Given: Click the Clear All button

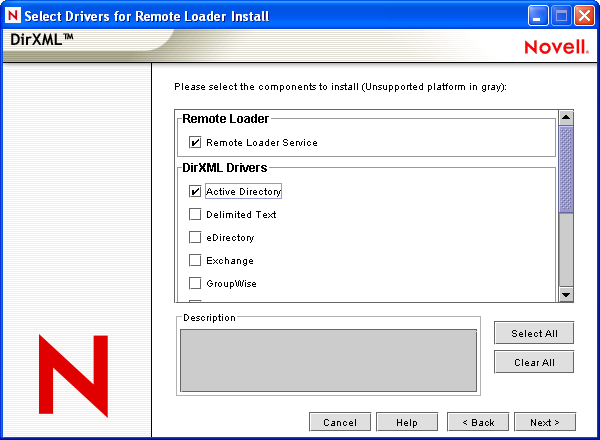Looking at the screenshot, I should coord(534,362).
